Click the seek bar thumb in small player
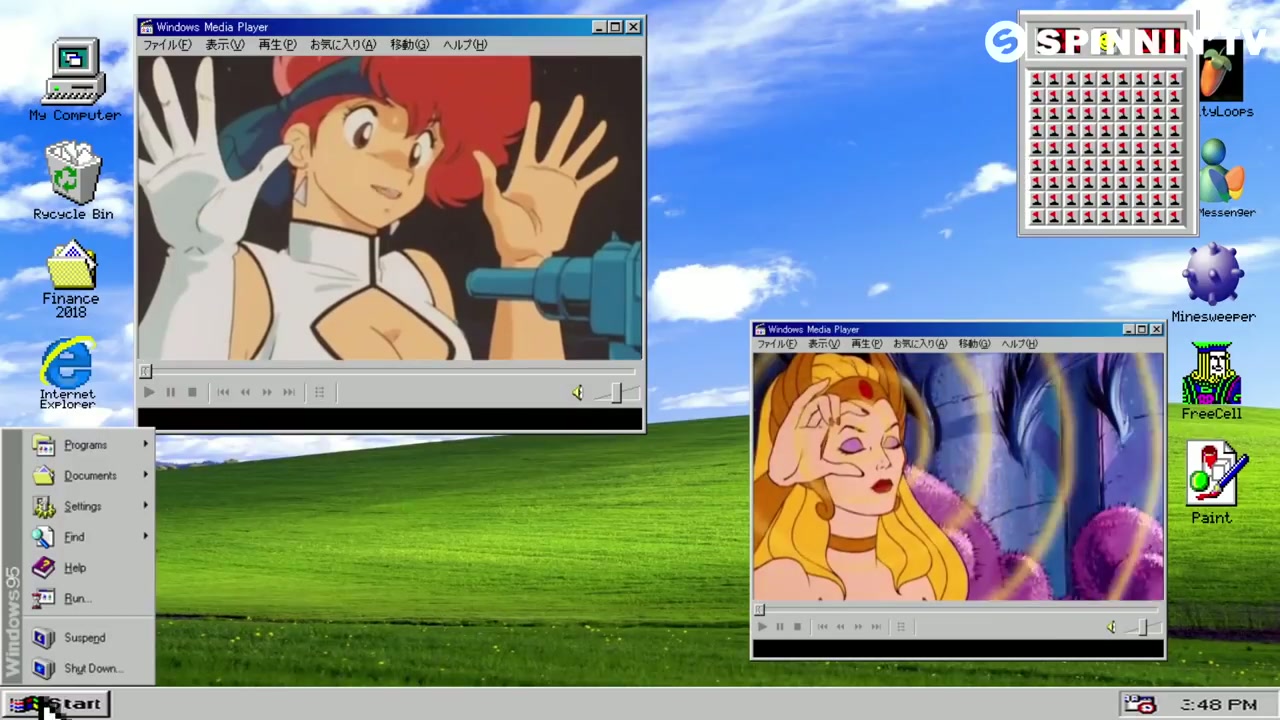Viewport: 1280px width, 720px height. point(759,609)
